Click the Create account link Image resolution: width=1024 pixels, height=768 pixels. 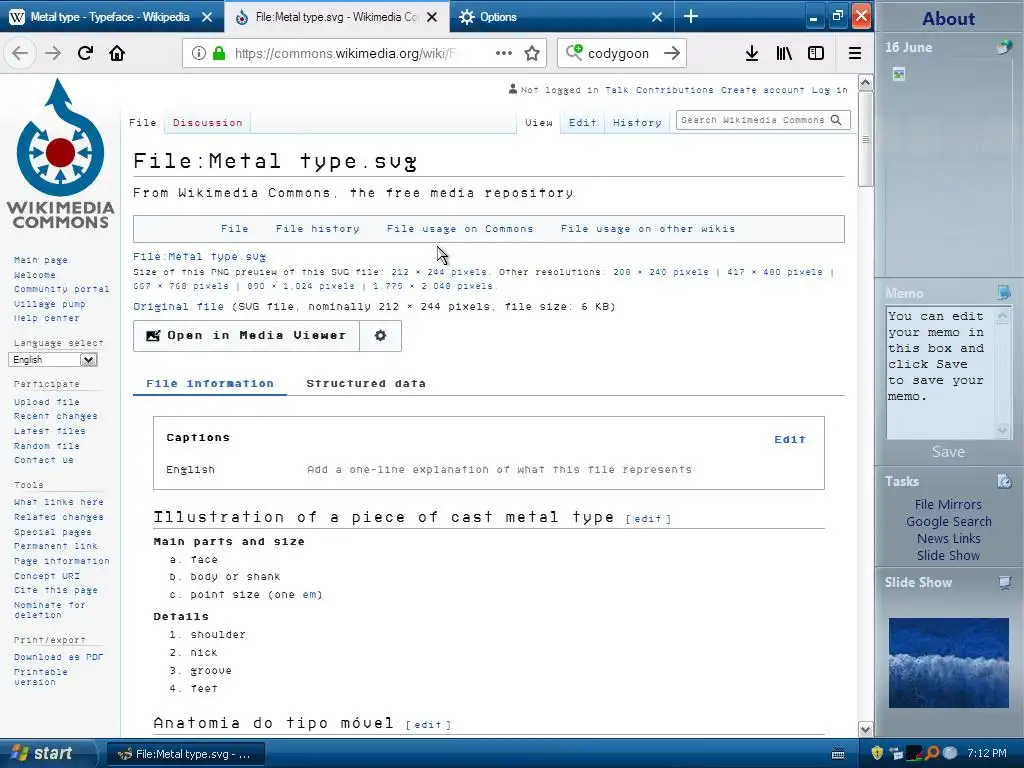tap(762, 89)
